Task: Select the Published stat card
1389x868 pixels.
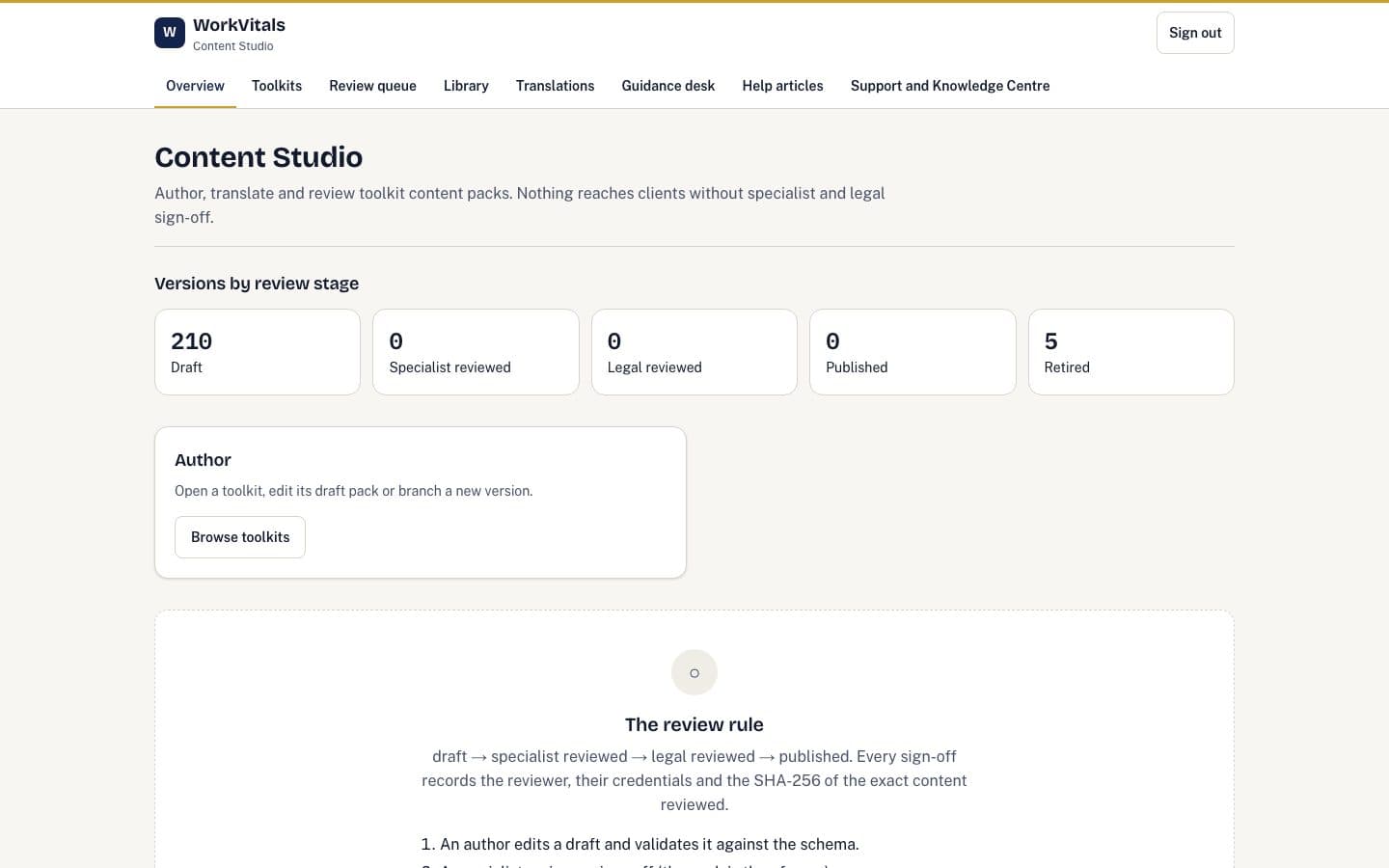Action: (x=912, y=352)
